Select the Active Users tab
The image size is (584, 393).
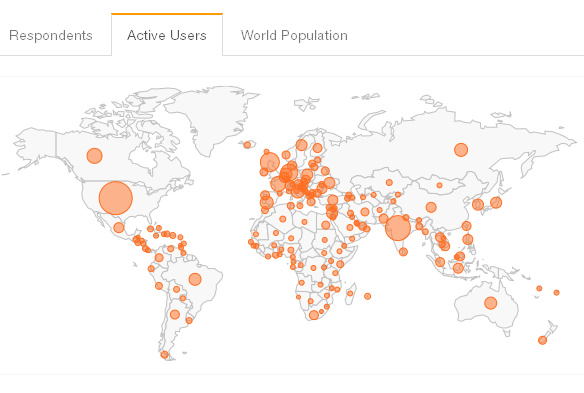pyautogui.click(x=167, y=35)
